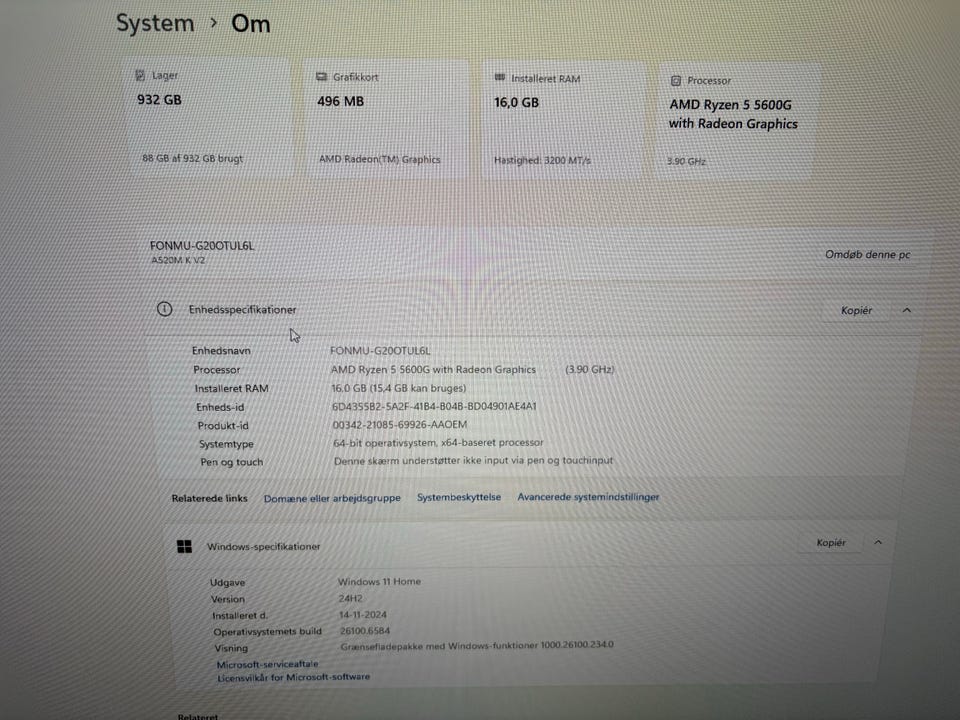The width and height of the screenshot is (960, 720).
Task: Click the AMD Radeon(TM) Graphics caption
Action: 380,159
